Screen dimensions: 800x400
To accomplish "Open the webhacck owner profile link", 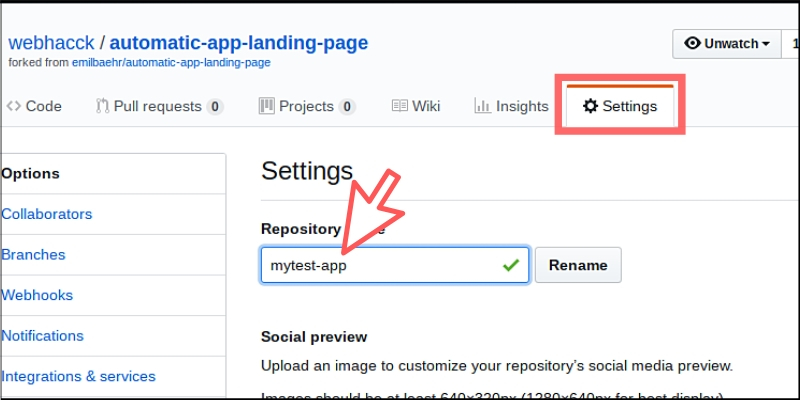I will click(x=52, y=43).
